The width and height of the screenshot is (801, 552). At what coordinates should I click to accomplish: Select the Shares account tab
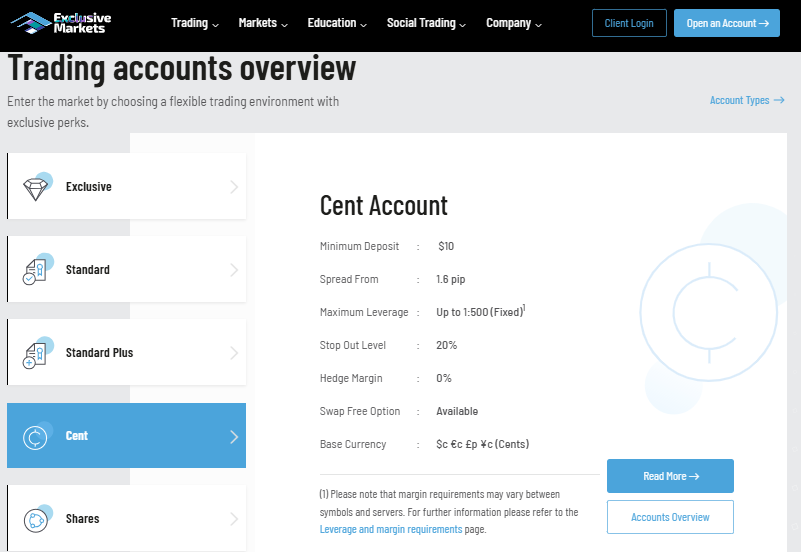pos(127,518)
